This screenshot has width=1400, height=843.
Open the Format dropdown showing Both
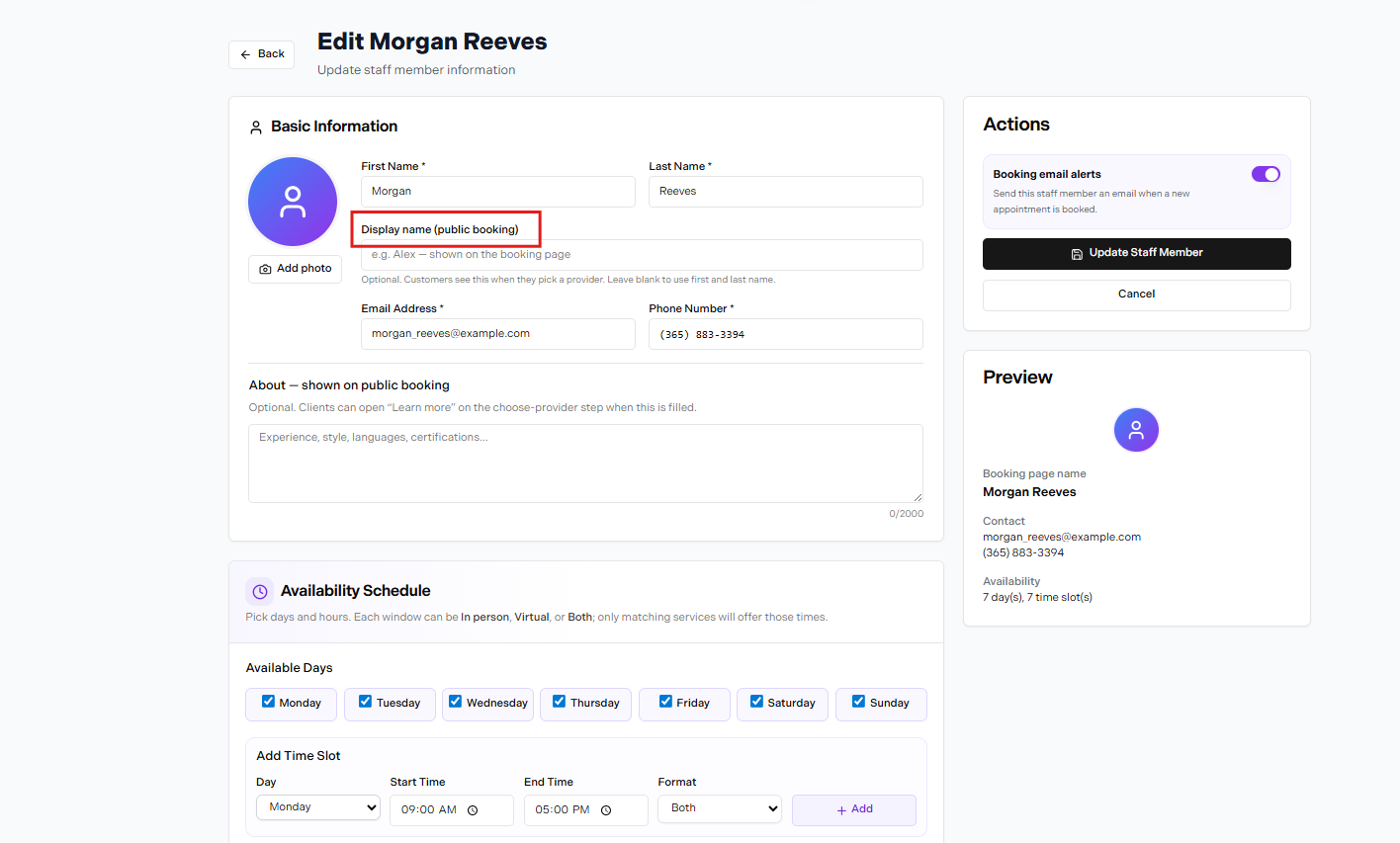[720, 808]
